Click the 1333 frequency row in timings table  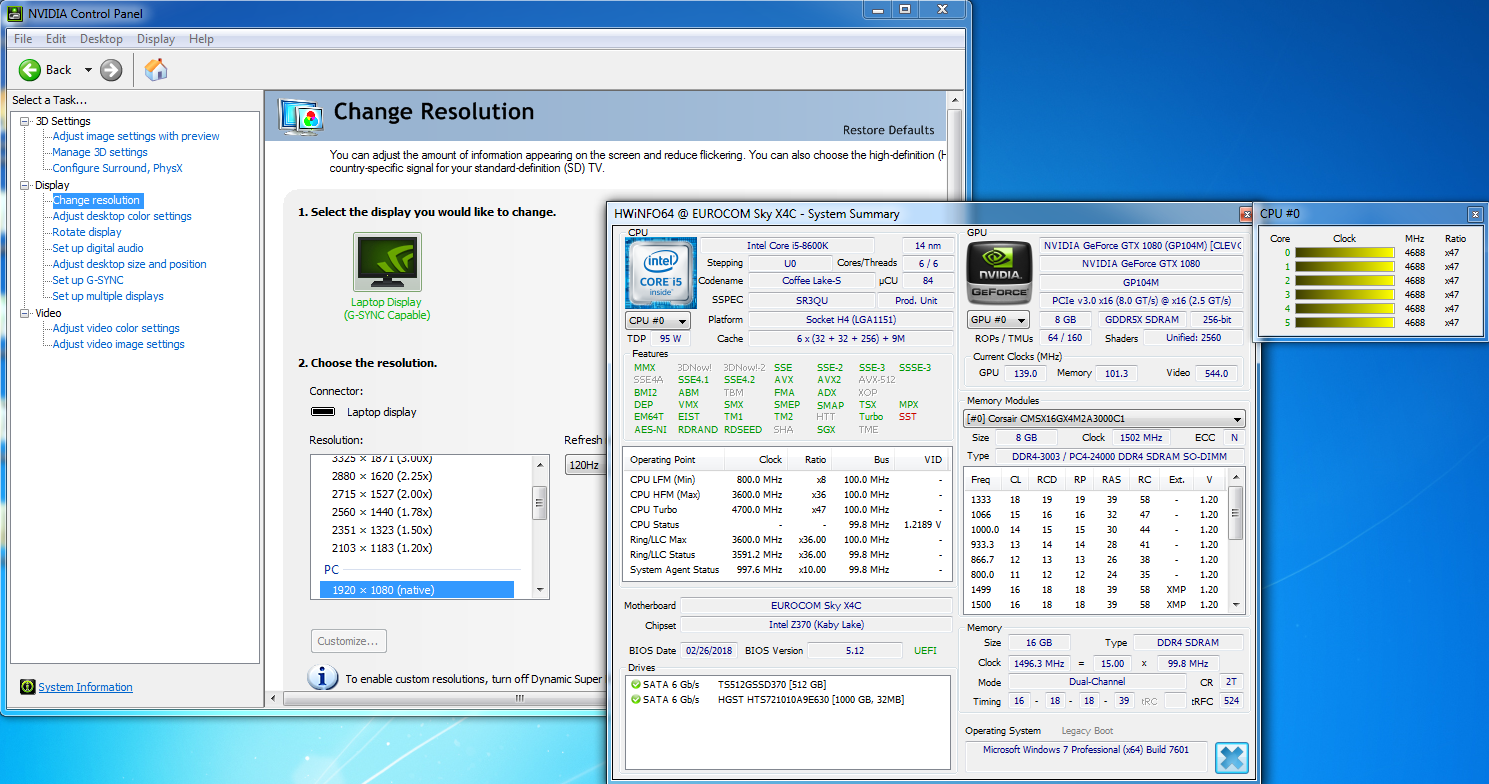1095,499
